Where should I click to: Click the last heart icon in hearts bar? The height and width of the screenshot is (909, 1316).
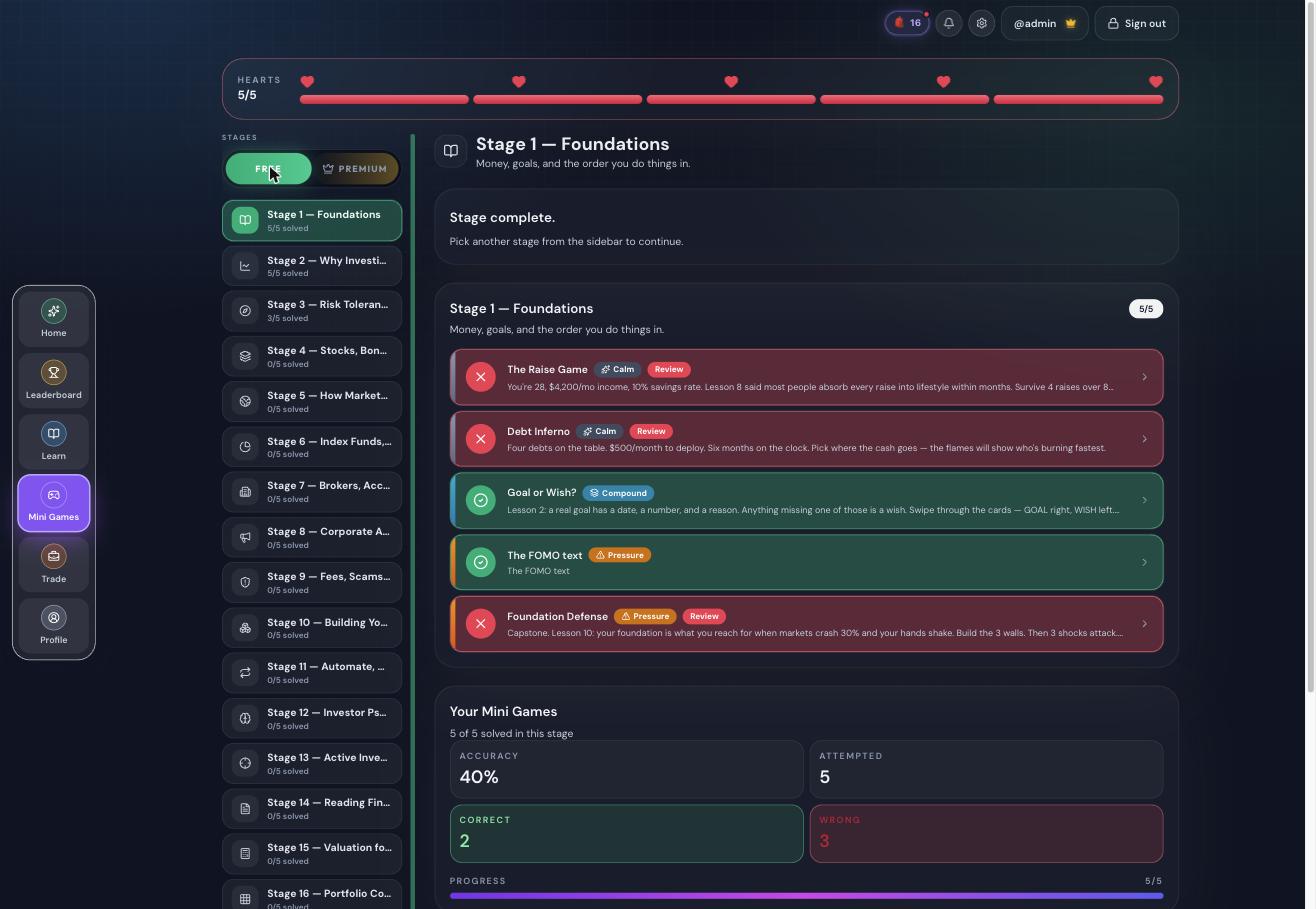1156,82
